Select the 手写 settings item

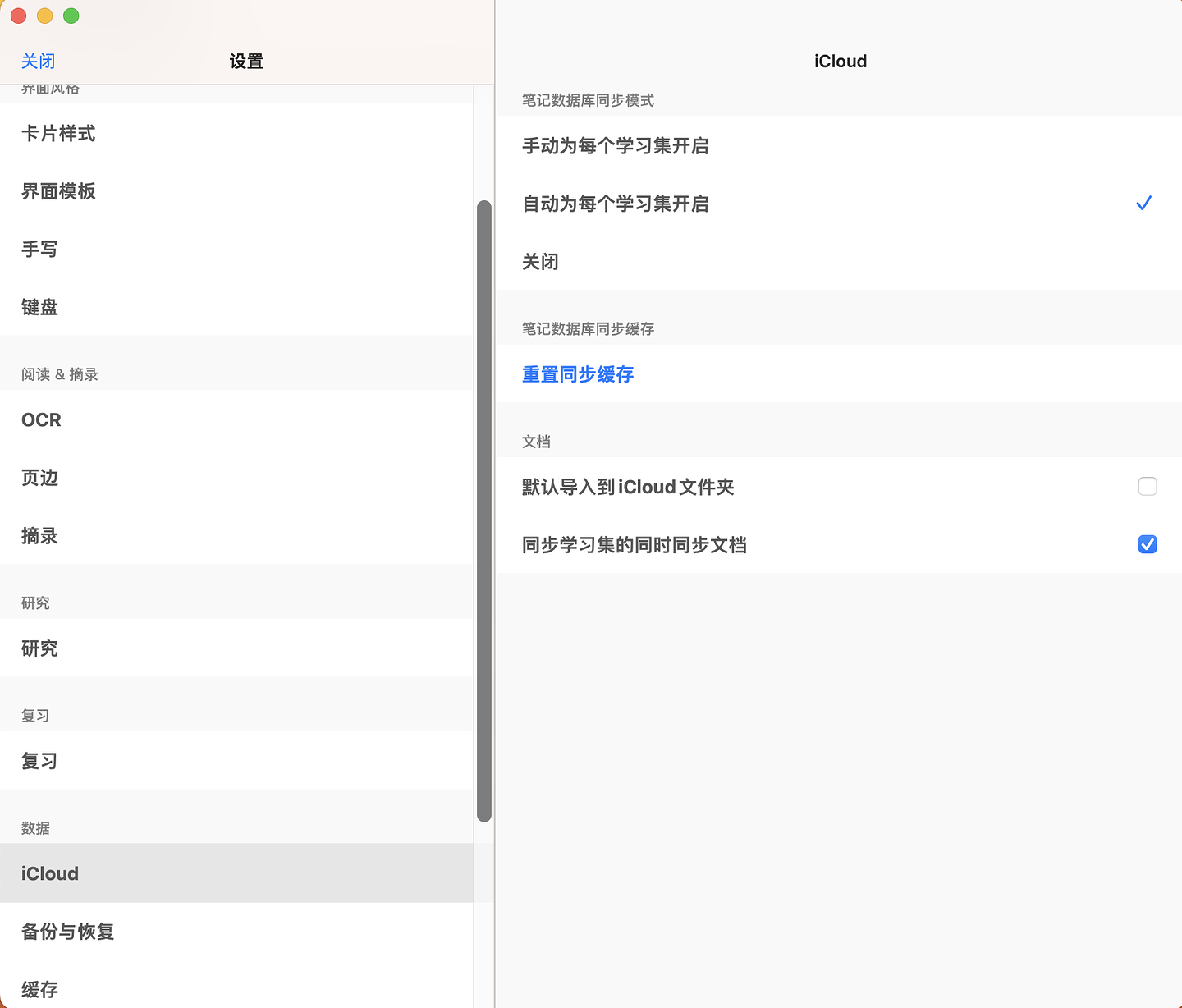coord(236,249)
